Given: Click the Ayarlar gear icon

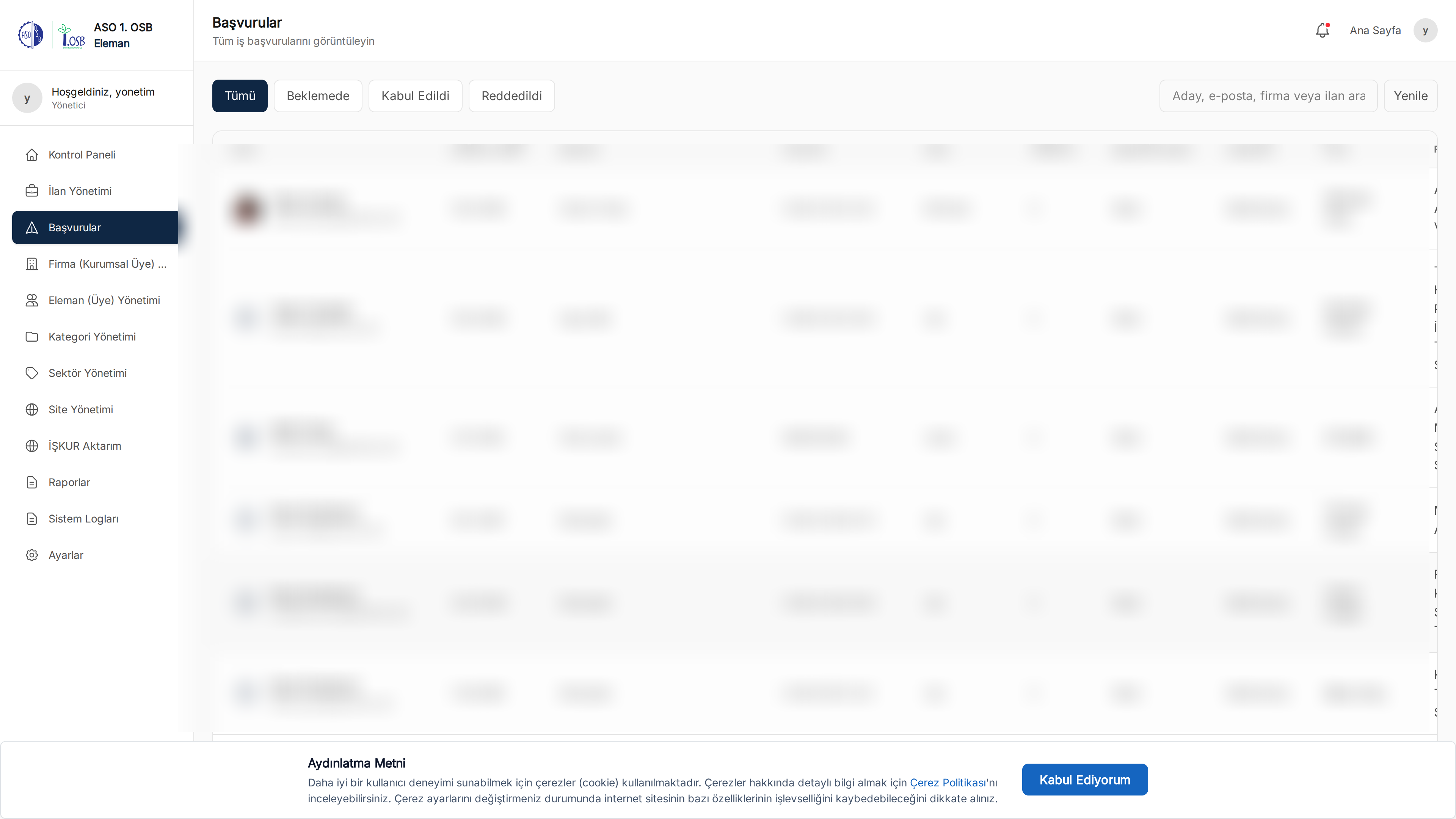Looking at the screenshot, I should pos(31,555).
